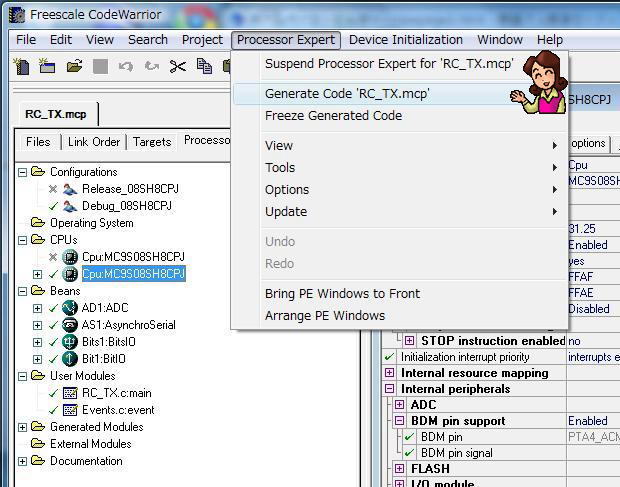Toggle the X mark beside disabled Cpu
This screenshot has height=487, width=620.
[53, 257]
